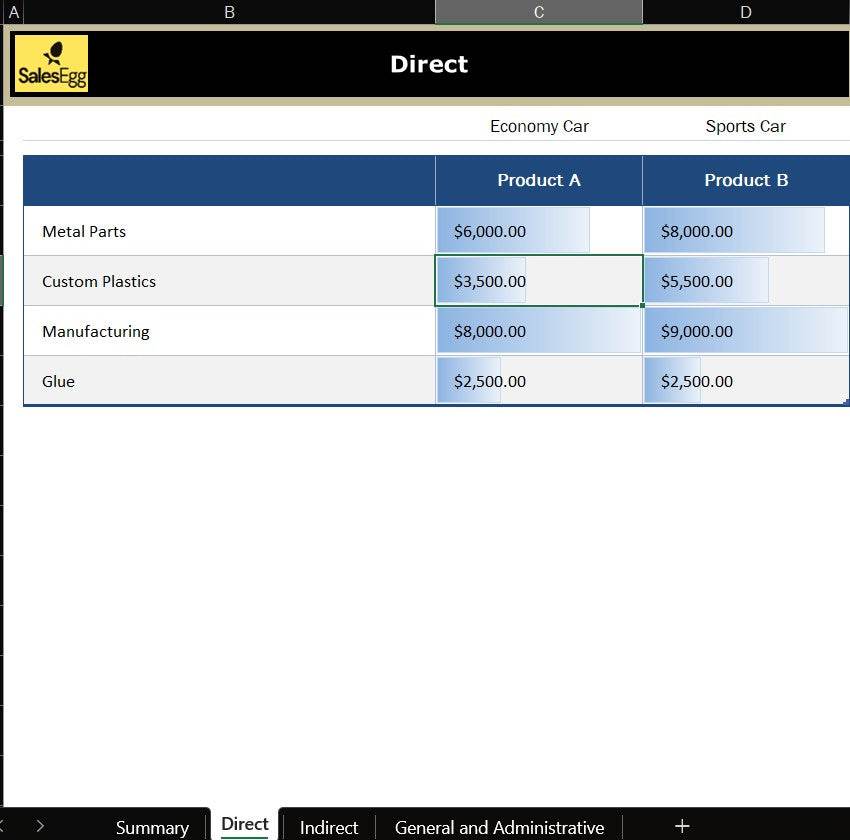The width and height of the screenshot is (850, 840).
Task: Click the Product A table header
Action: click(x=539, y=180)
